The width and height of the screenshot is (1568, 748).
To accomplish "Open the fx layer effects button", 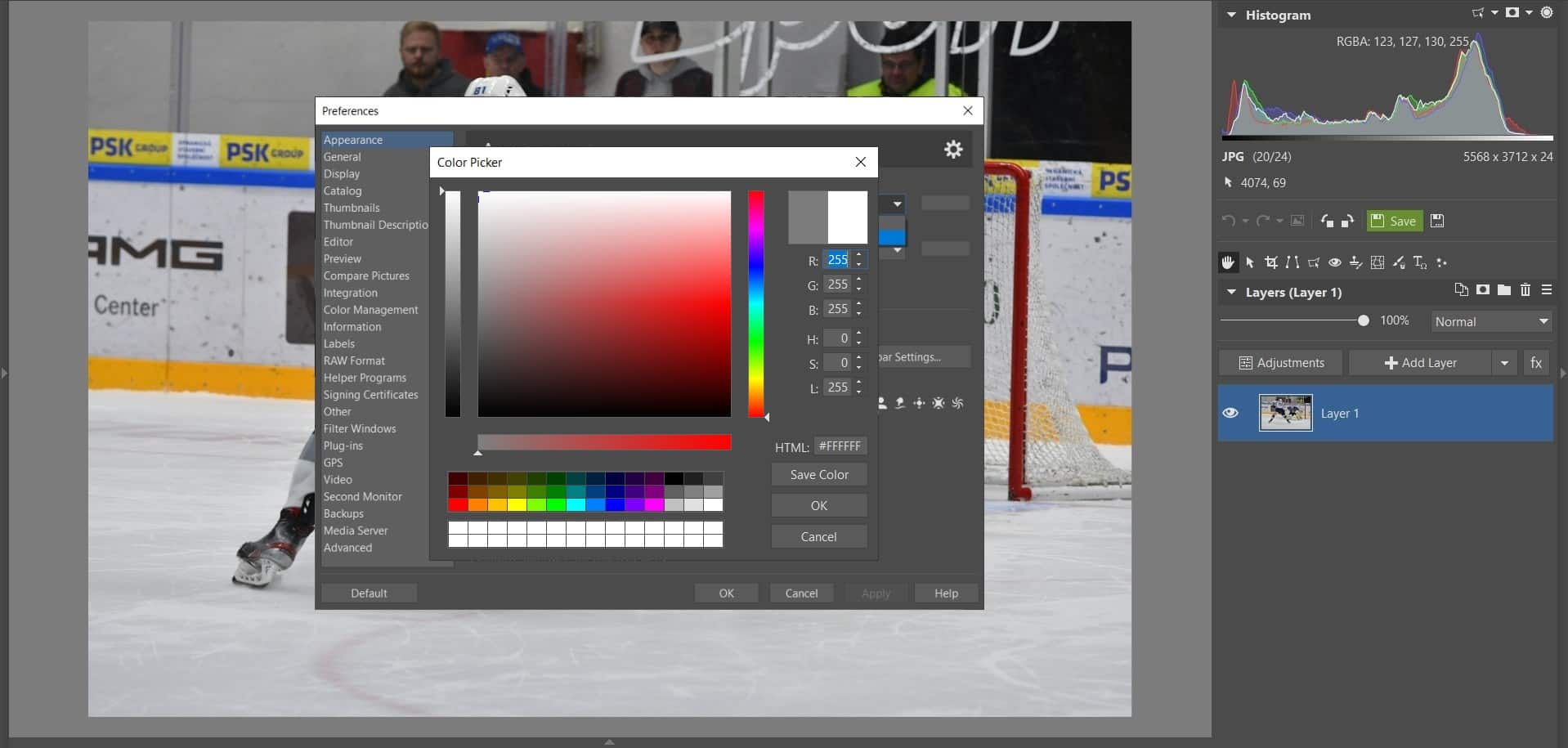I will pyautogui.click(x=1536, y=363).
